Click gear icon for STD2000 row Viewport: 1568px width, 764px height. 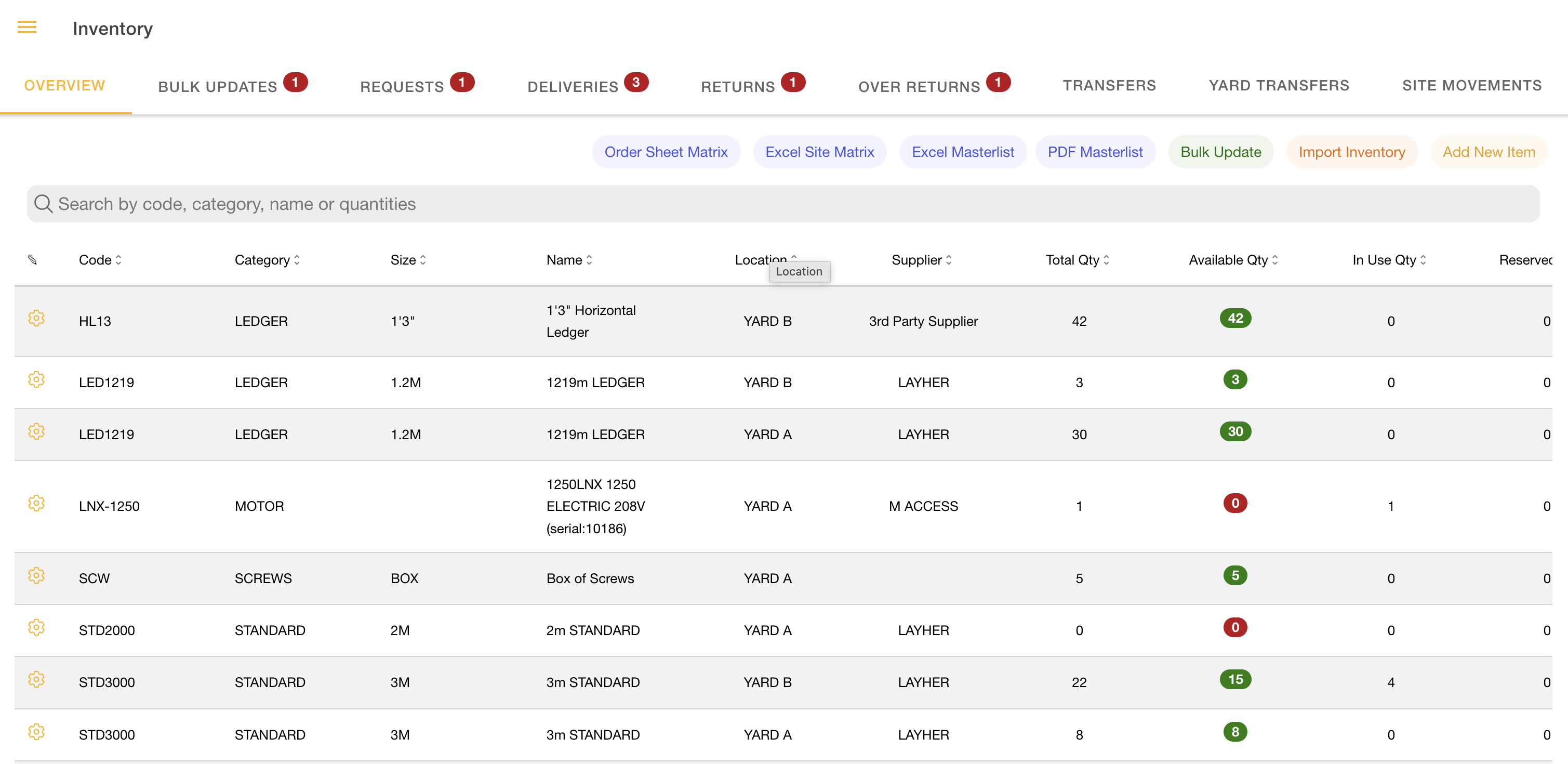[36, 627]
